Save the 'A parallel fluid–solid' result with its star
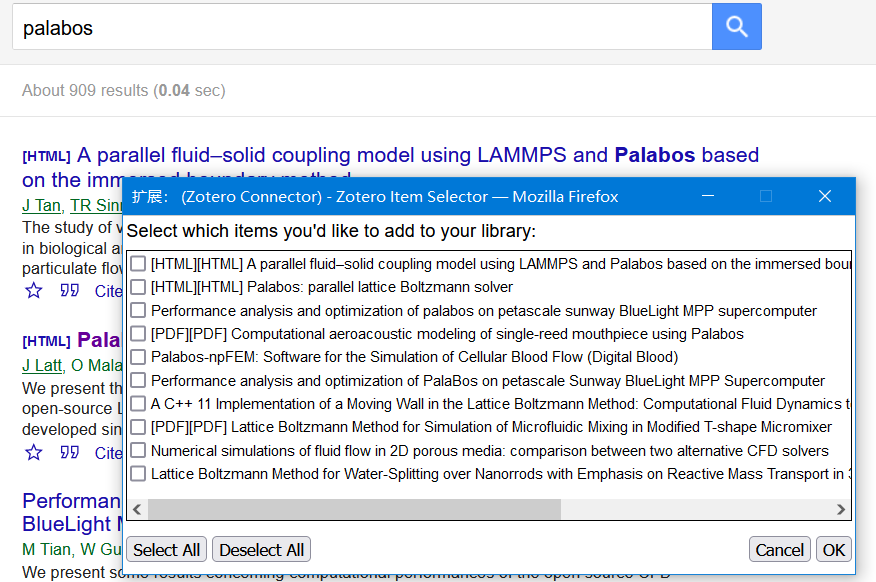Image resolution: width=876 pixels, height=582 pixels. [x=34, y=290]
